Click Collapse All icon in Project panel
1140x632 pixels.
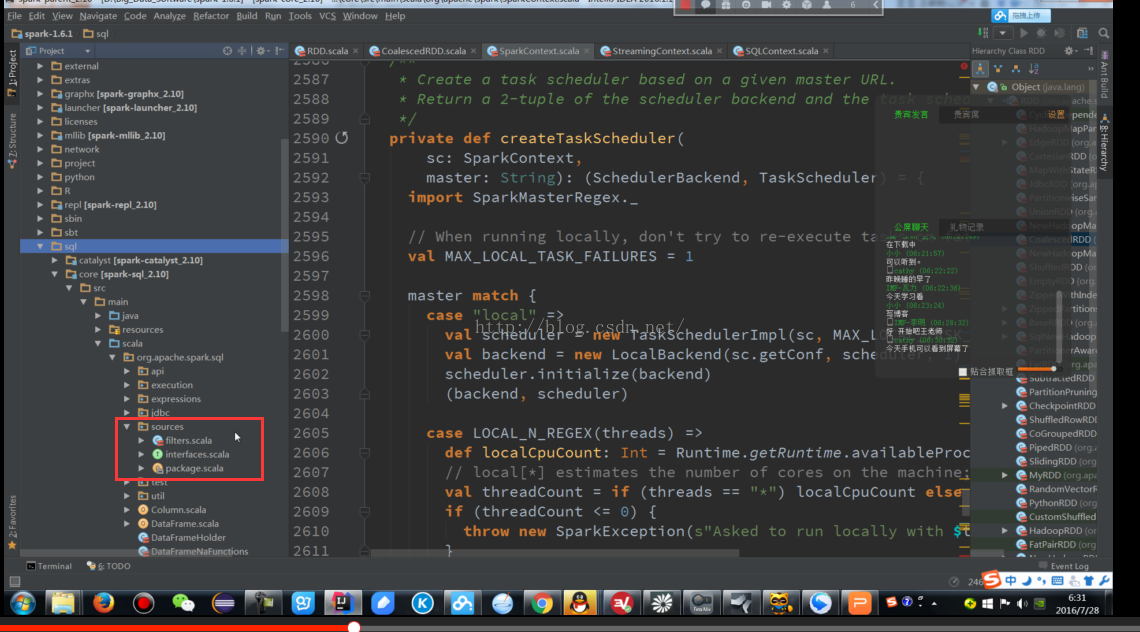(x=242, y=51)
